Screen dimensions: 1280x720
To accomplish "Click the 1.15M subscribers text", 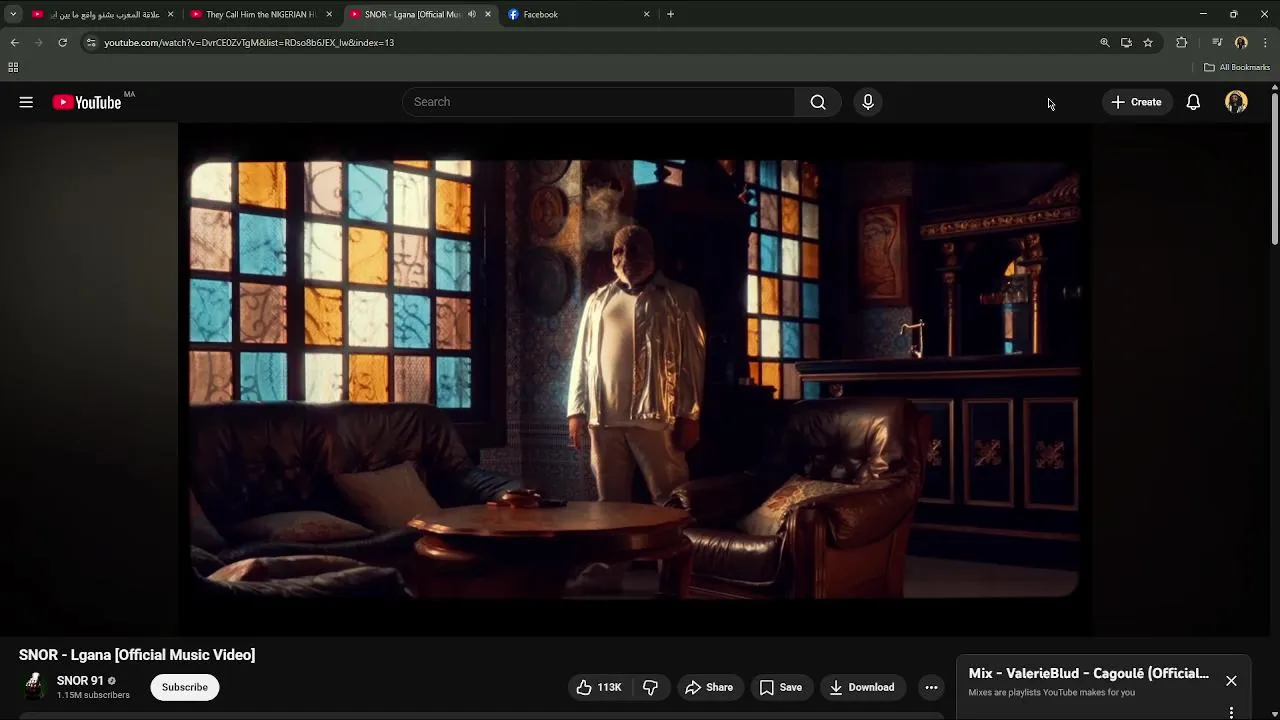I will [x=93, y=695].
